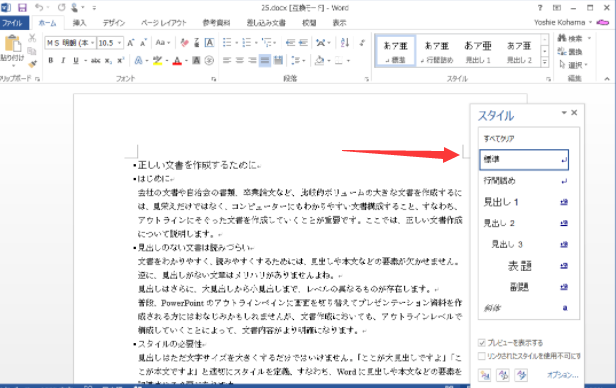Align text left in paragraph group
This screenshot has width=616, height=388.
[x=227, y=60]
